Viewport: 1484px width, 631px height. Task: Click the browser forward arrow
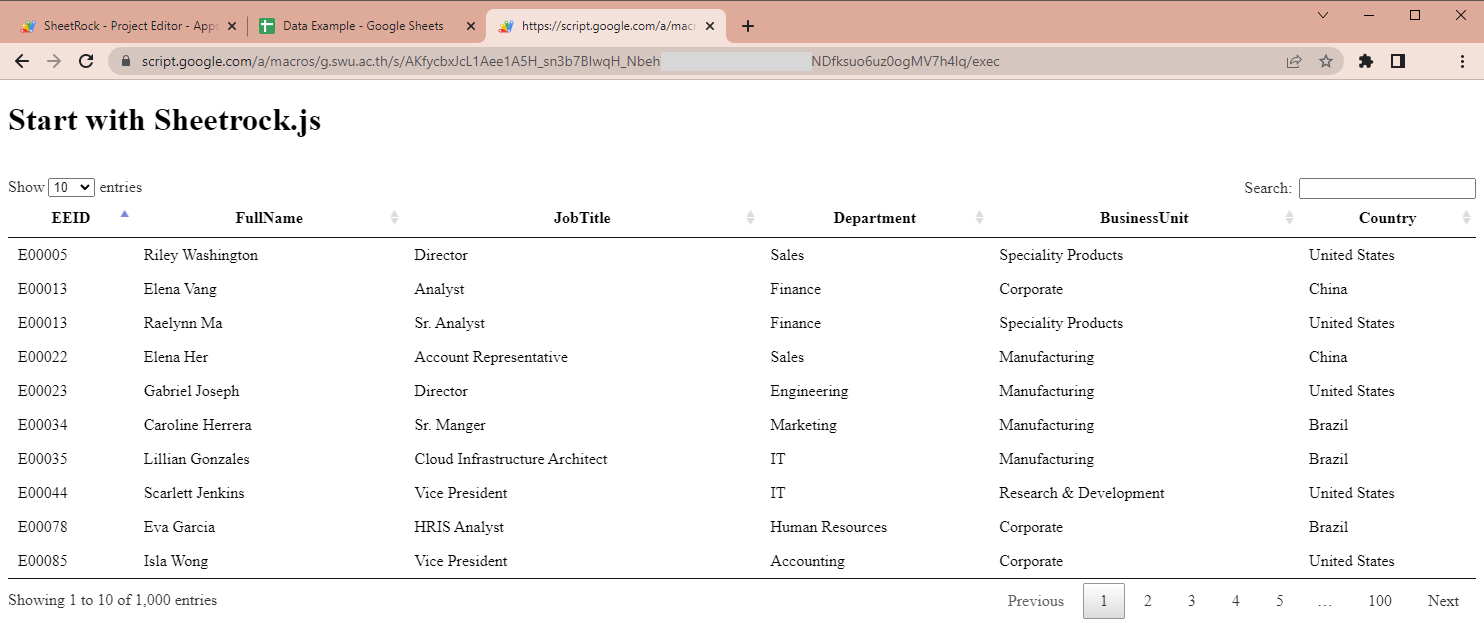tap(54, 61)
